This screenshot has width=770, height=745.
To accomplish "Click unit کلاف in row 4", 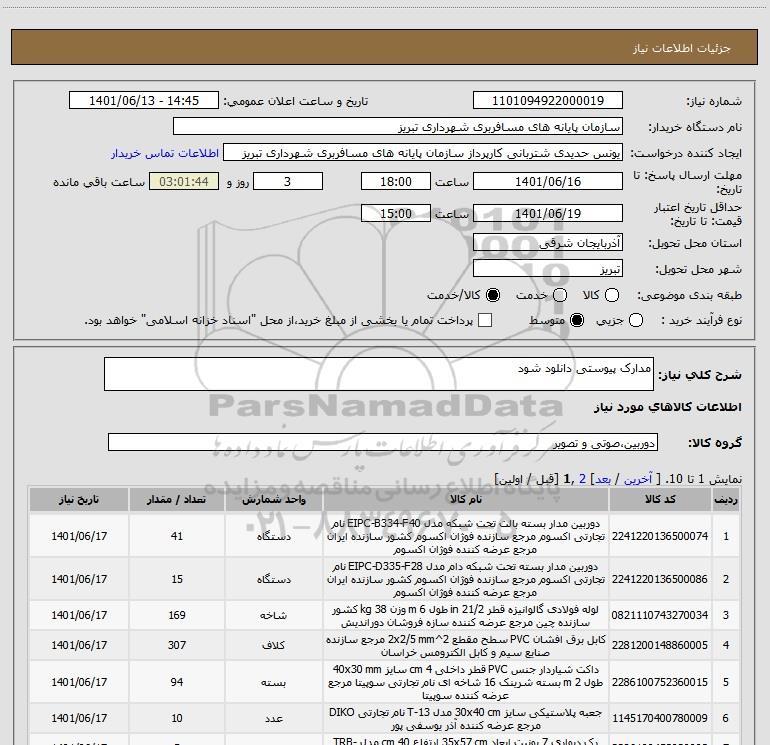I will coord(274,645).
